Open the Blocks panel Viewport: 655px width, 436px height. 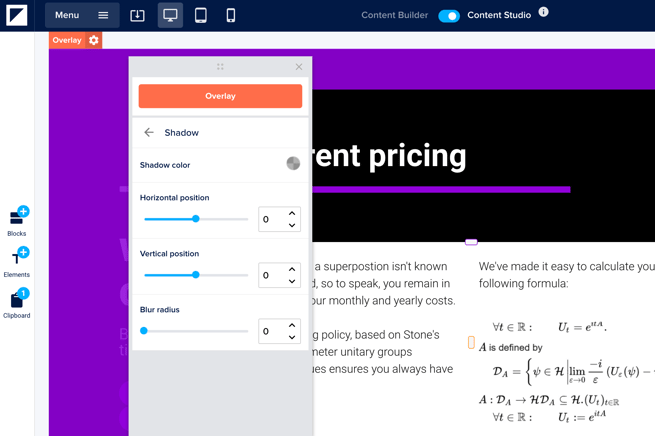tap(17, 221)
